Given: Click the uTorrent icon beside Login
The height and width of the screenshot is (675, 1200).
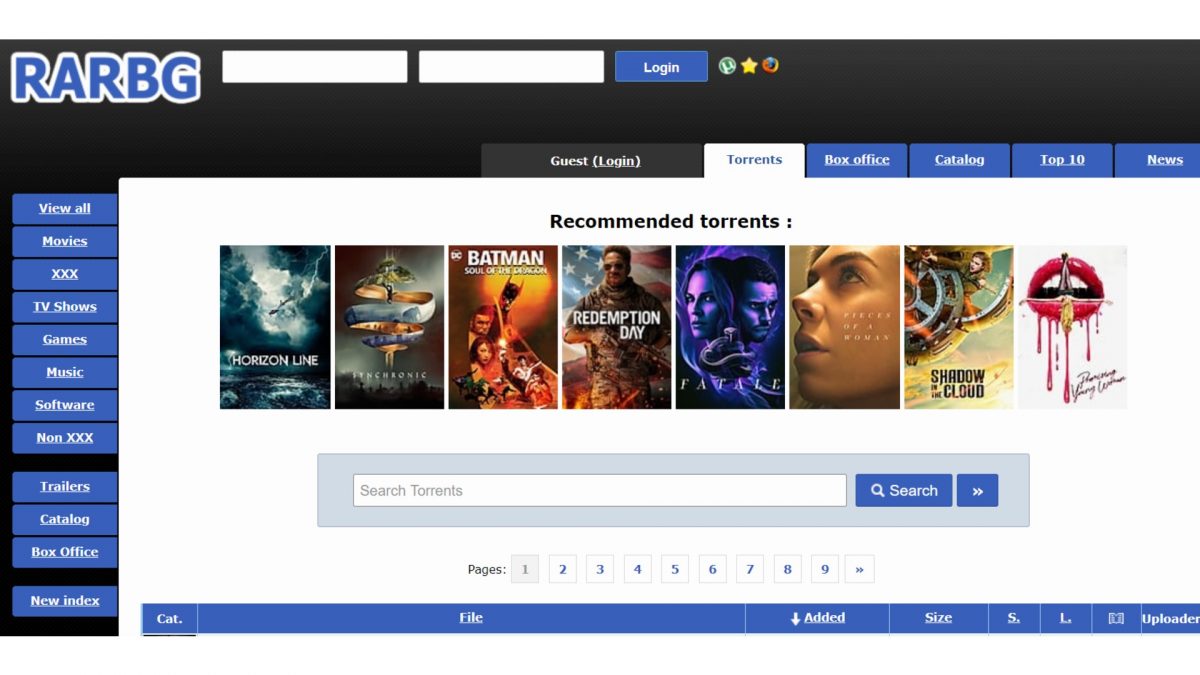Looking at the screenshot, I should click(727, 66).
